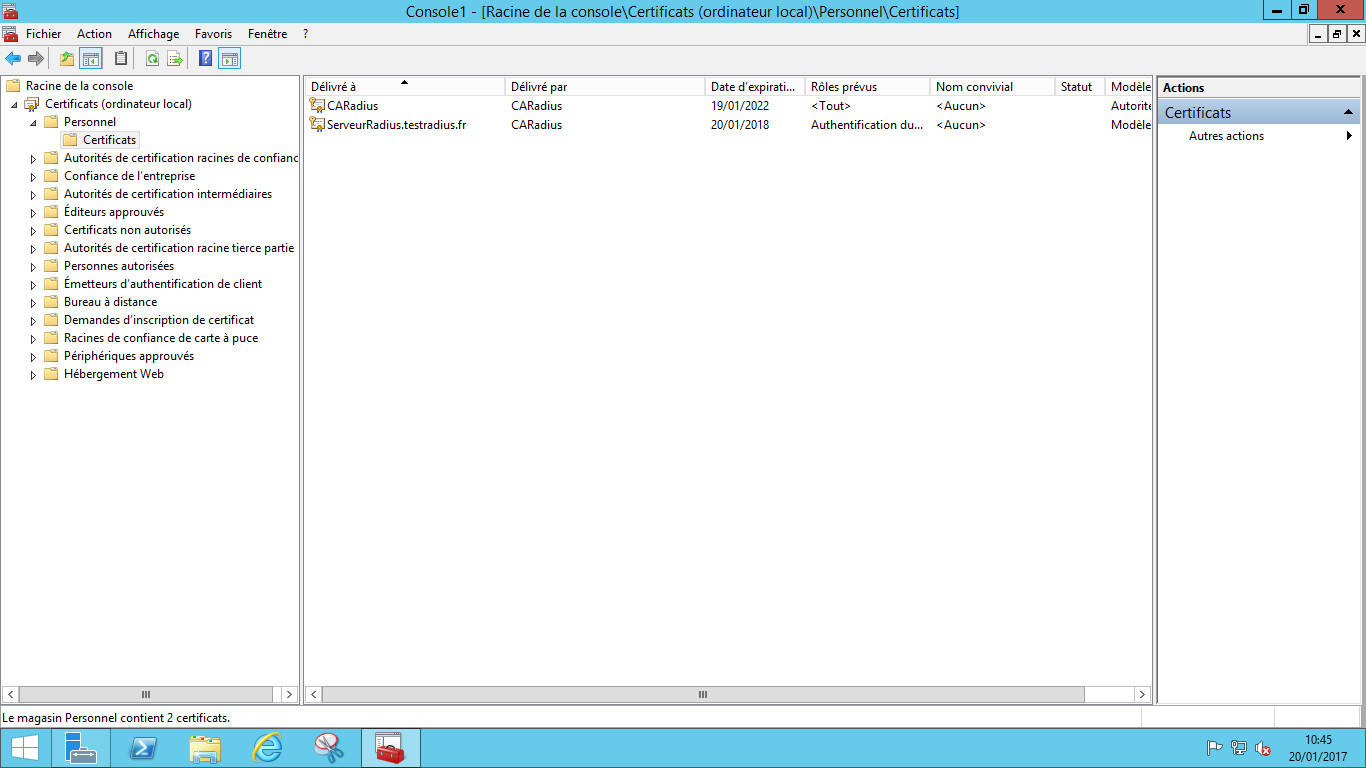Click the Export list toolbar icon
Viewport: 1366px width, 768px height.
175,59
